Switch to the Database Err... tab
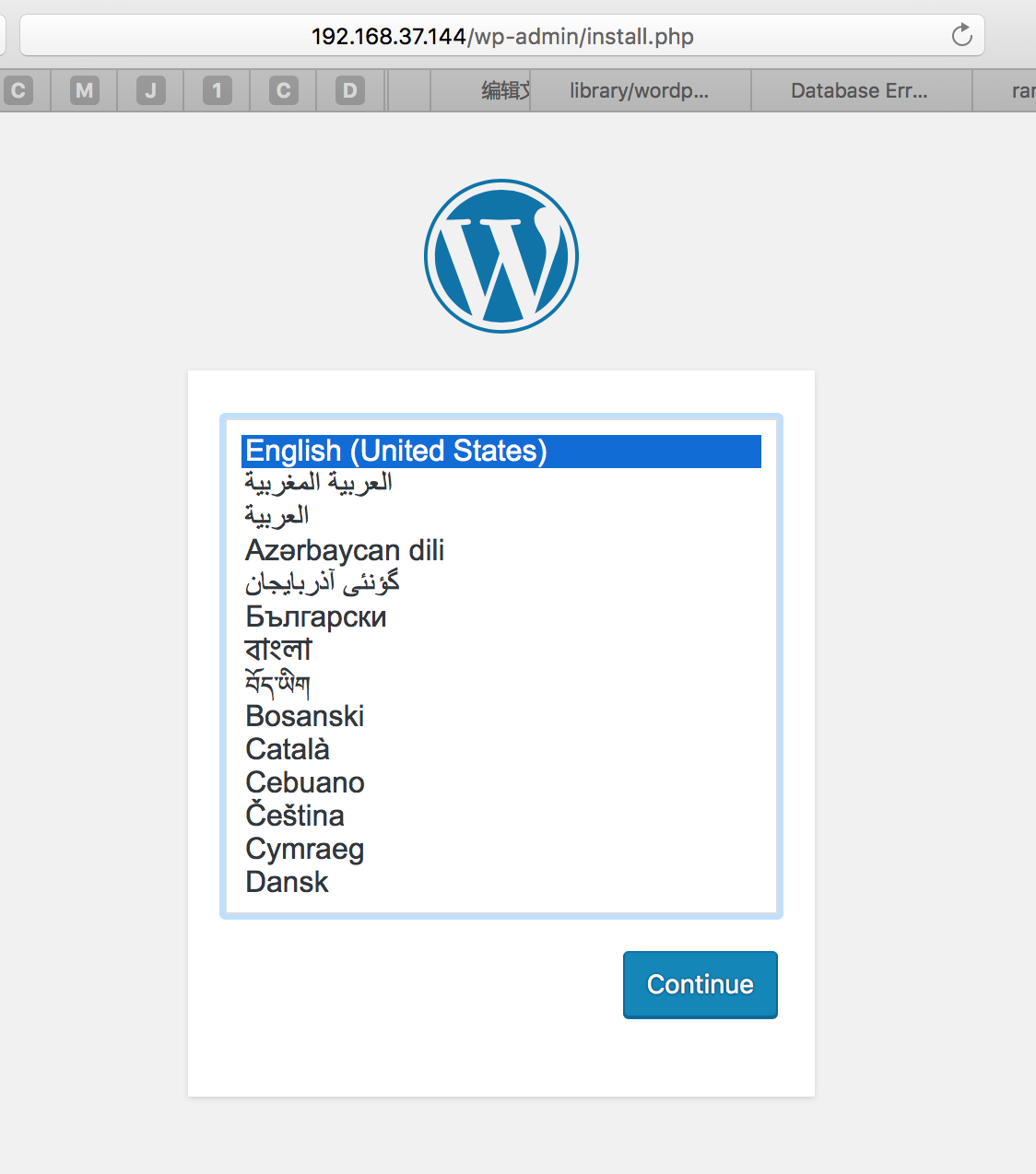The height and width of the screenshot is (1174, 1036). coord(862,90)
